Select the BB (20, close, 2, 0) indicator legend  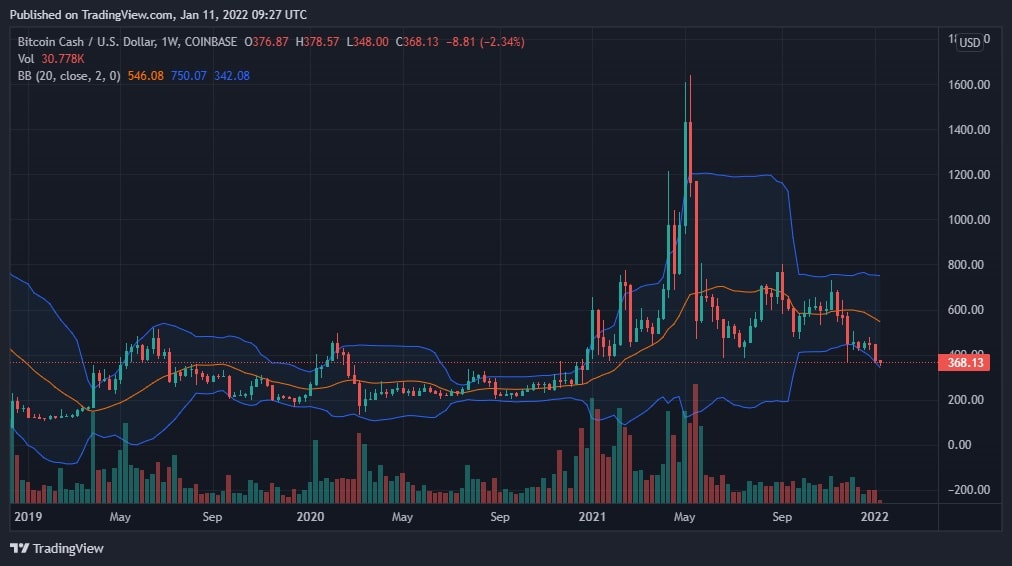click(x=68, y=77)
